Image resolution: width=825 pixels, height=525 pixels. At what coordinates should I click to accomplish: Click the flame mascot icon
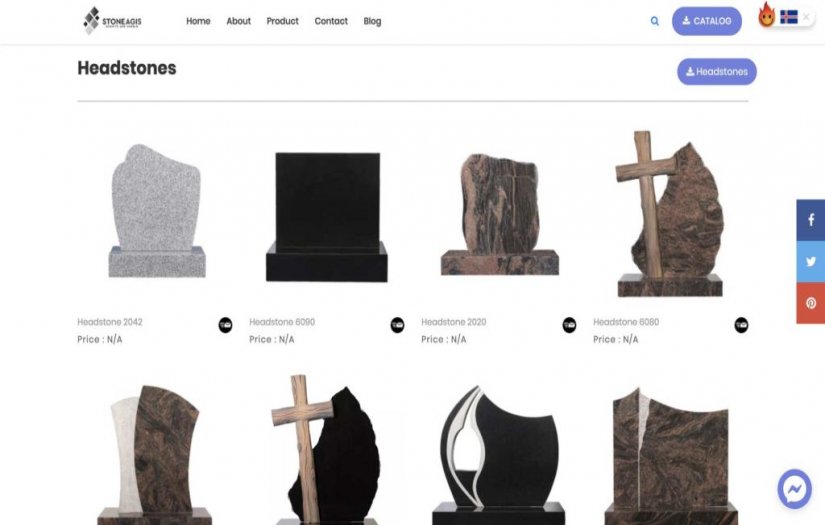[x=767, y=15]
